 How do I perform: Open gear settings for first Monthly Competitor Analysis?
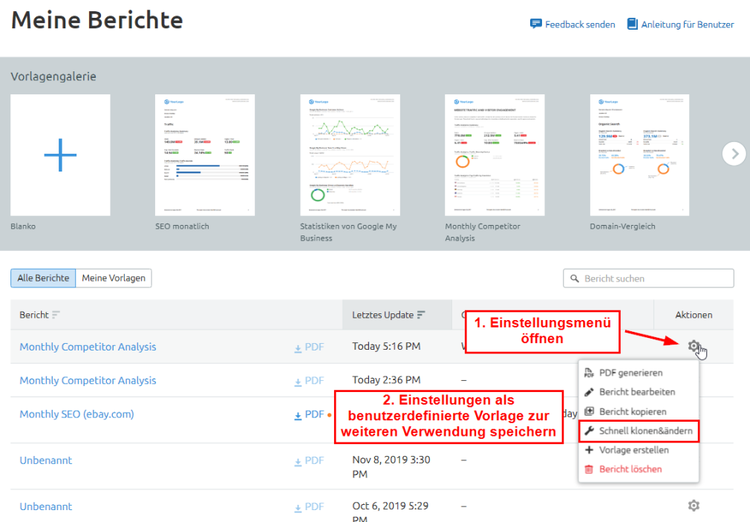694,345
